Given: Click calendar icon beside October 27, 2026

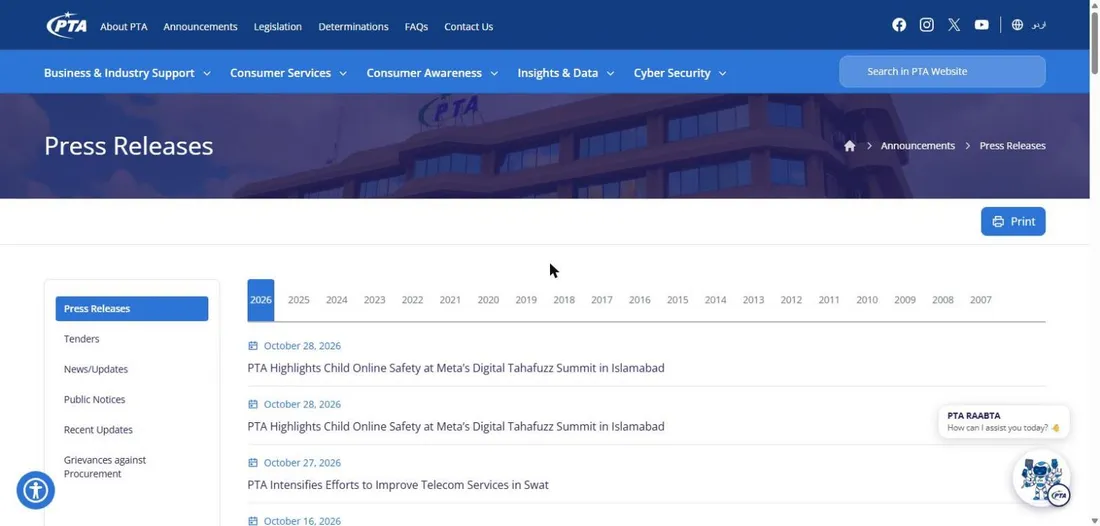Looking at the screenshot, I should tap(253, 463).
